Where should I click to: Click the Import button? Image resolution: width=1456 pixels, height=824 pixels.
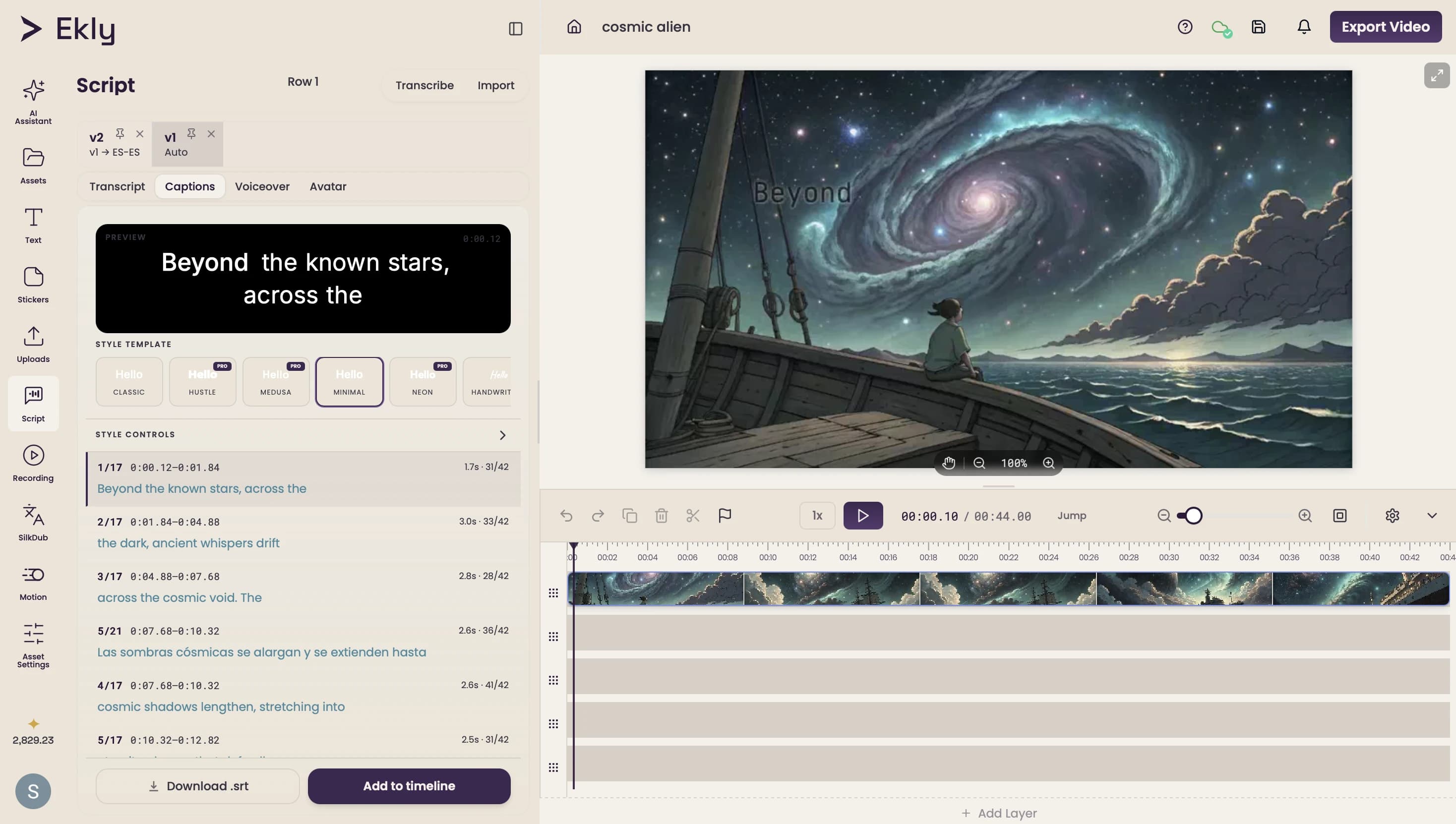click(x=496, y=85)
